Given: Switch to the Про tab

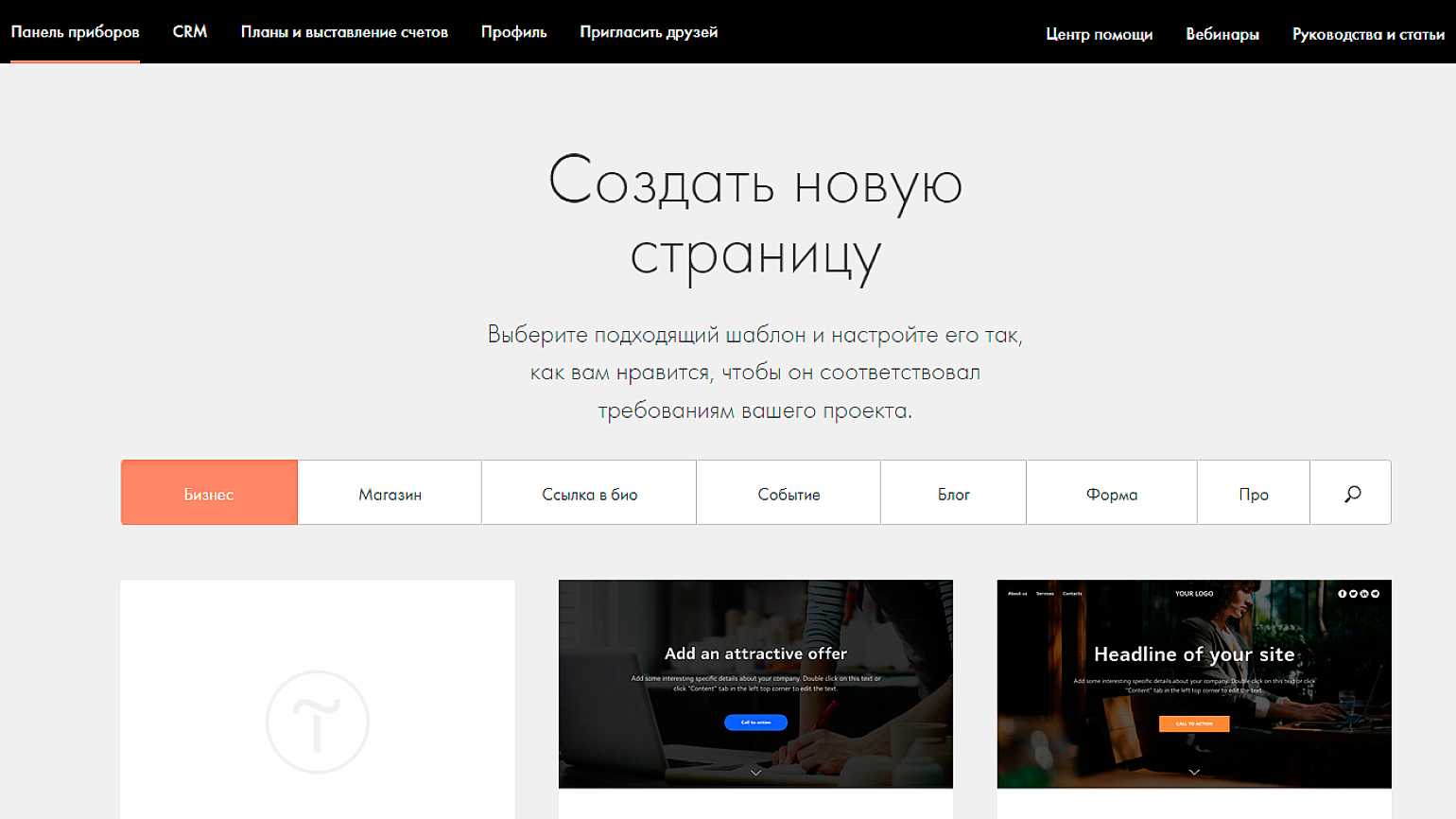Looking at the screenshot, I should (x=1253, y=494).
